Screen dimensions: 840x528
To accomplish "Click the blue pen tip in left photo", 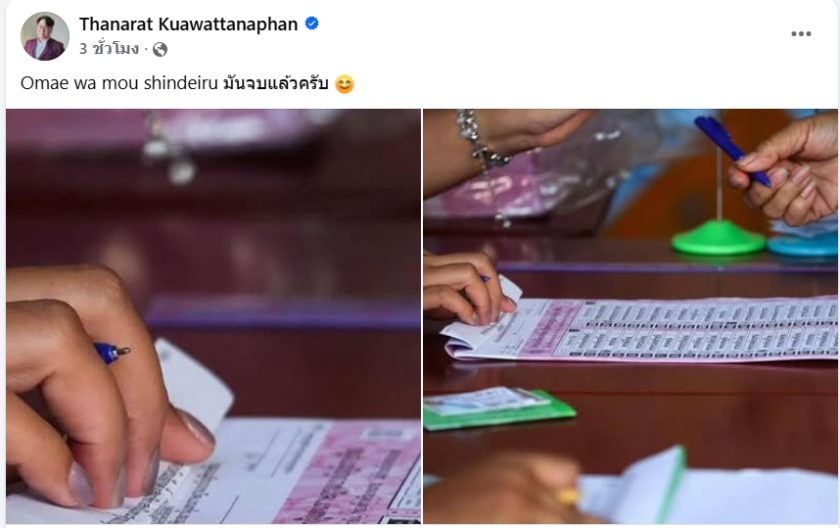I will point(112,352).
